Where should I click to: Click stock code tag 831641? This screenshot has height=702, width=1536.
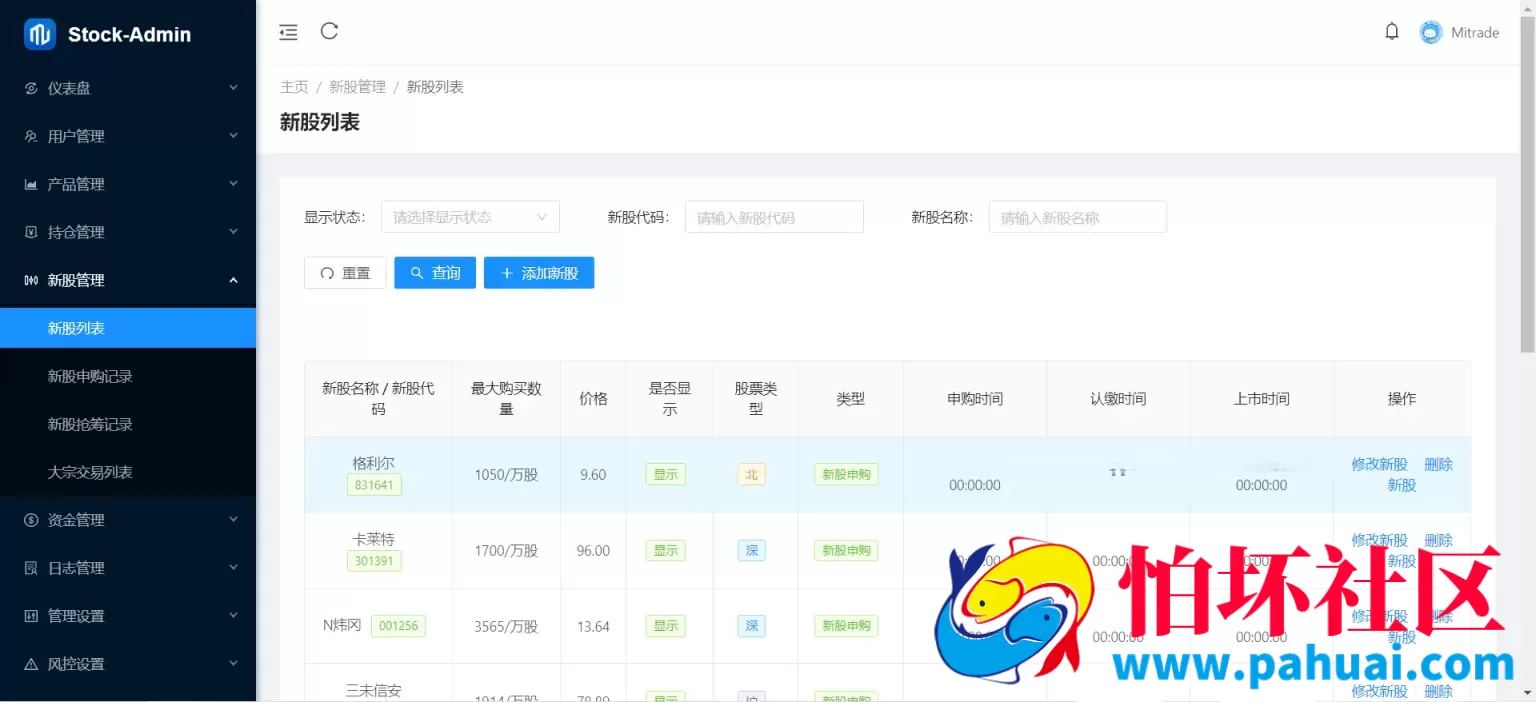tap(374, 485)
